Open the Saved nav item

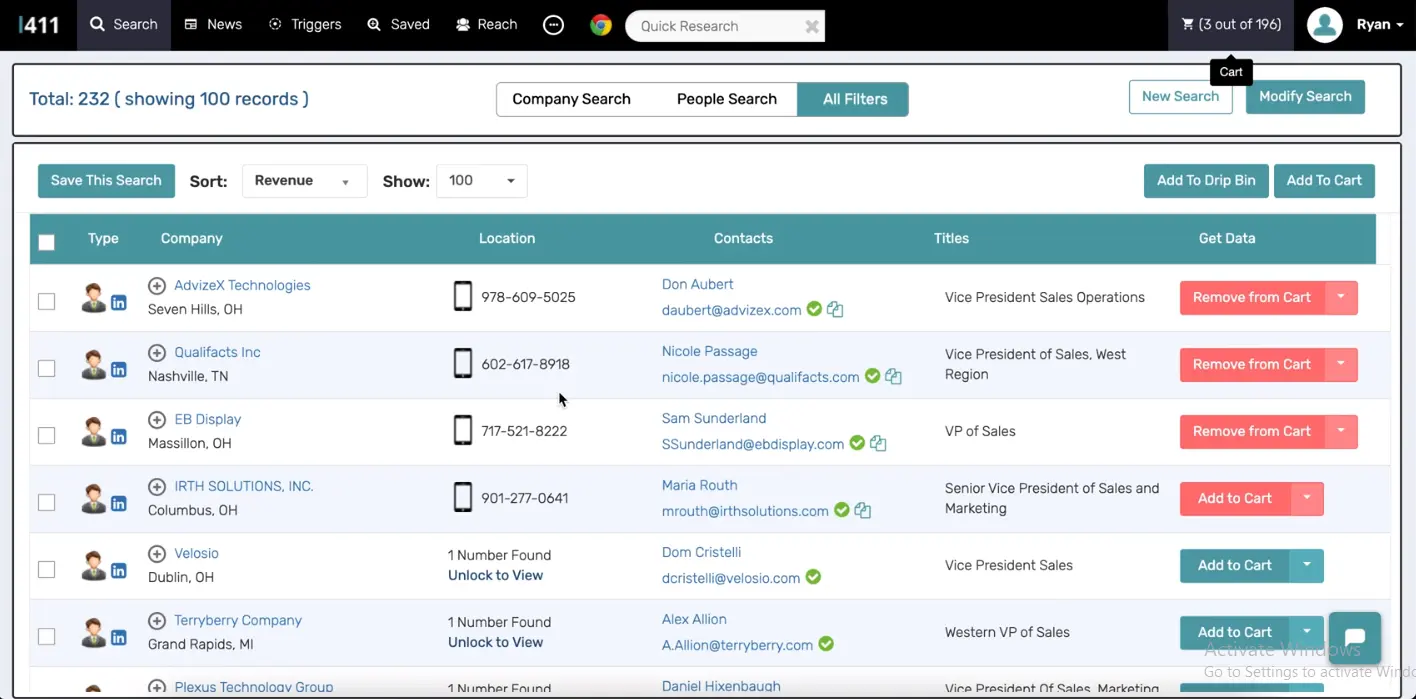pos(398,24)
